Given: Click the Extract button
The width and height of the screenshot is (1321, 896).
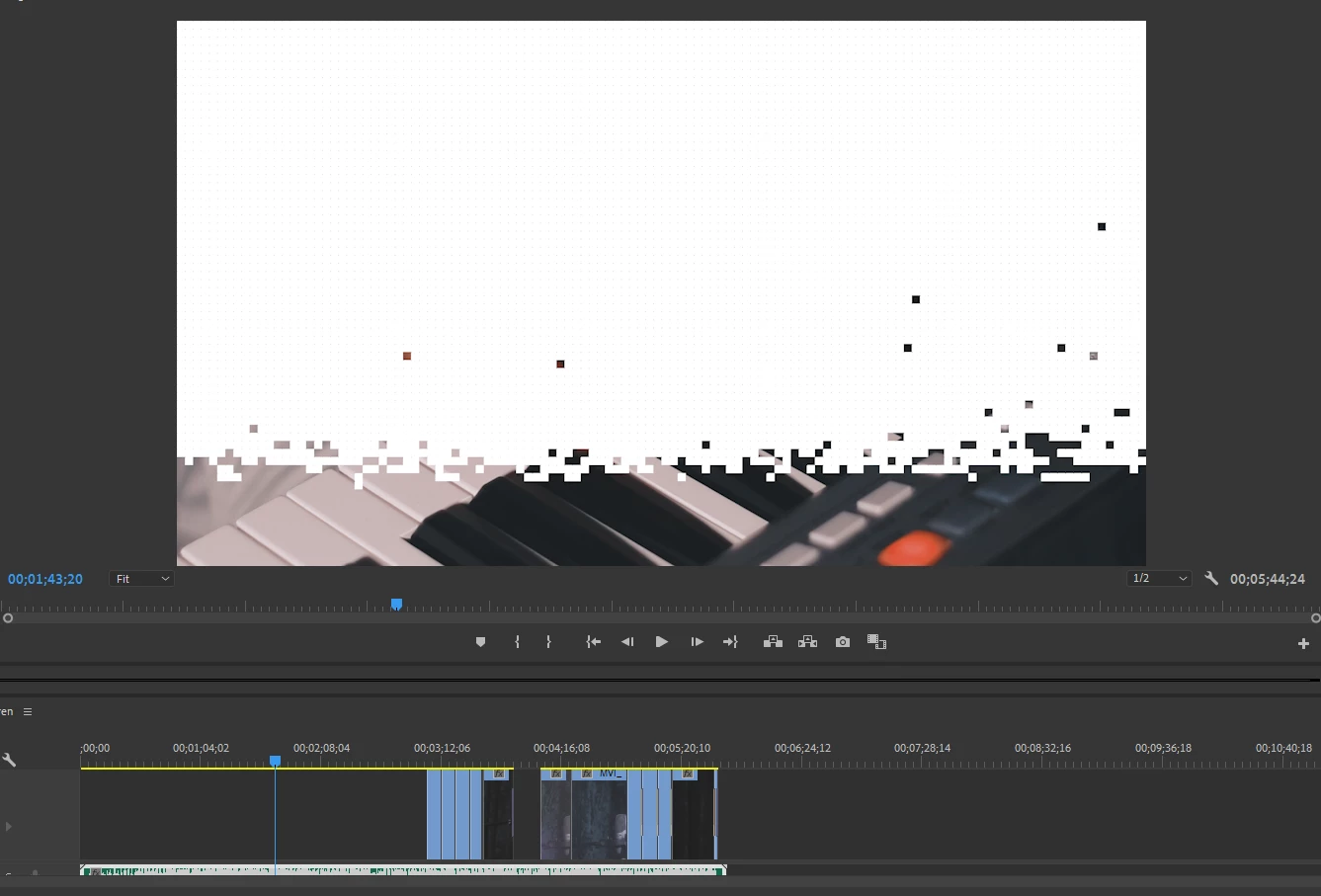Looking at the screenshot, I should (807, 642).
